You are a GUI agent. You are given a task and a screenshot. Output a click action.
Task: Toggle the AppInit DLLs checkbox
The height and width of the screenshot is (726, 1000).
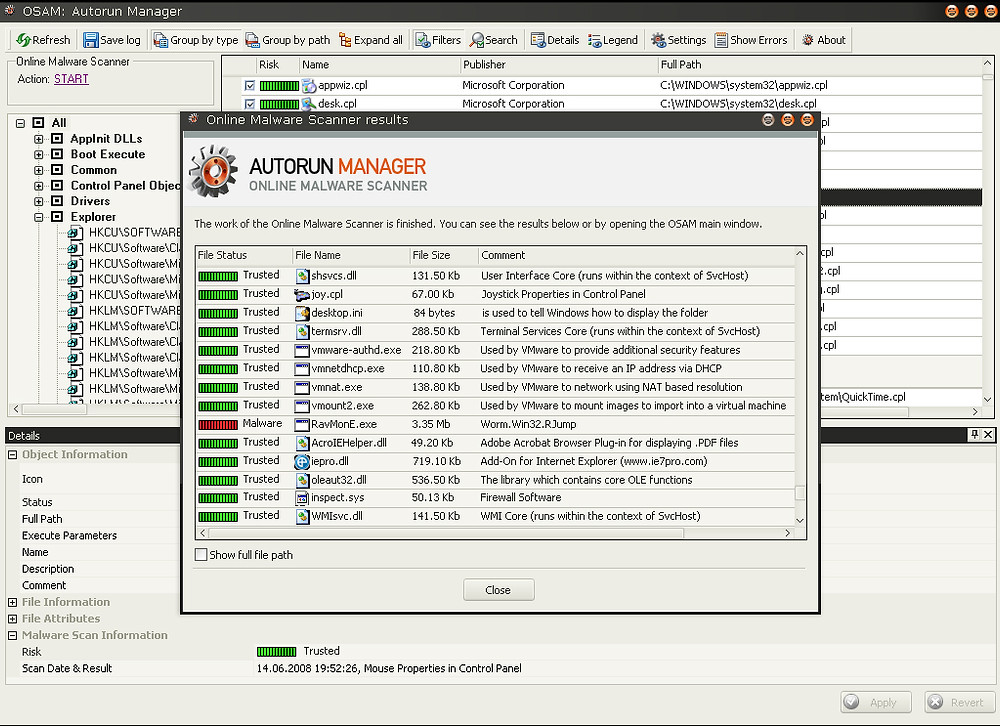click(x=57, y=138)
